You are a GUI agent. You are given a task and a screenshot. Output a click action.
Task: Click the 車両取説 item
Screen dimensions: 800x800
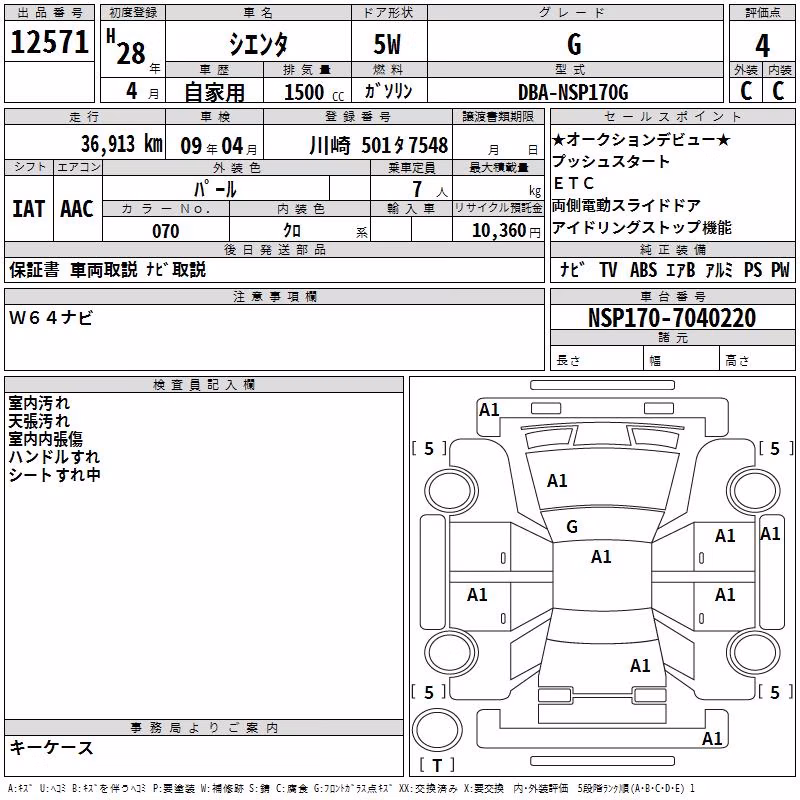point(104,269)
